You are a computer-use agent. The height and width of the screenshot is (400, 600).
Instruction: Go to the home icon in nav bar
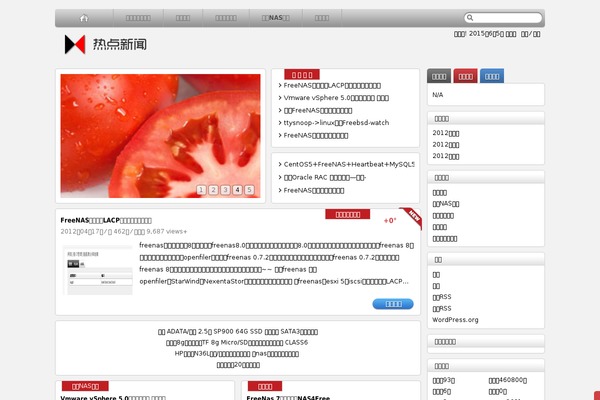(x=84, y=18)
